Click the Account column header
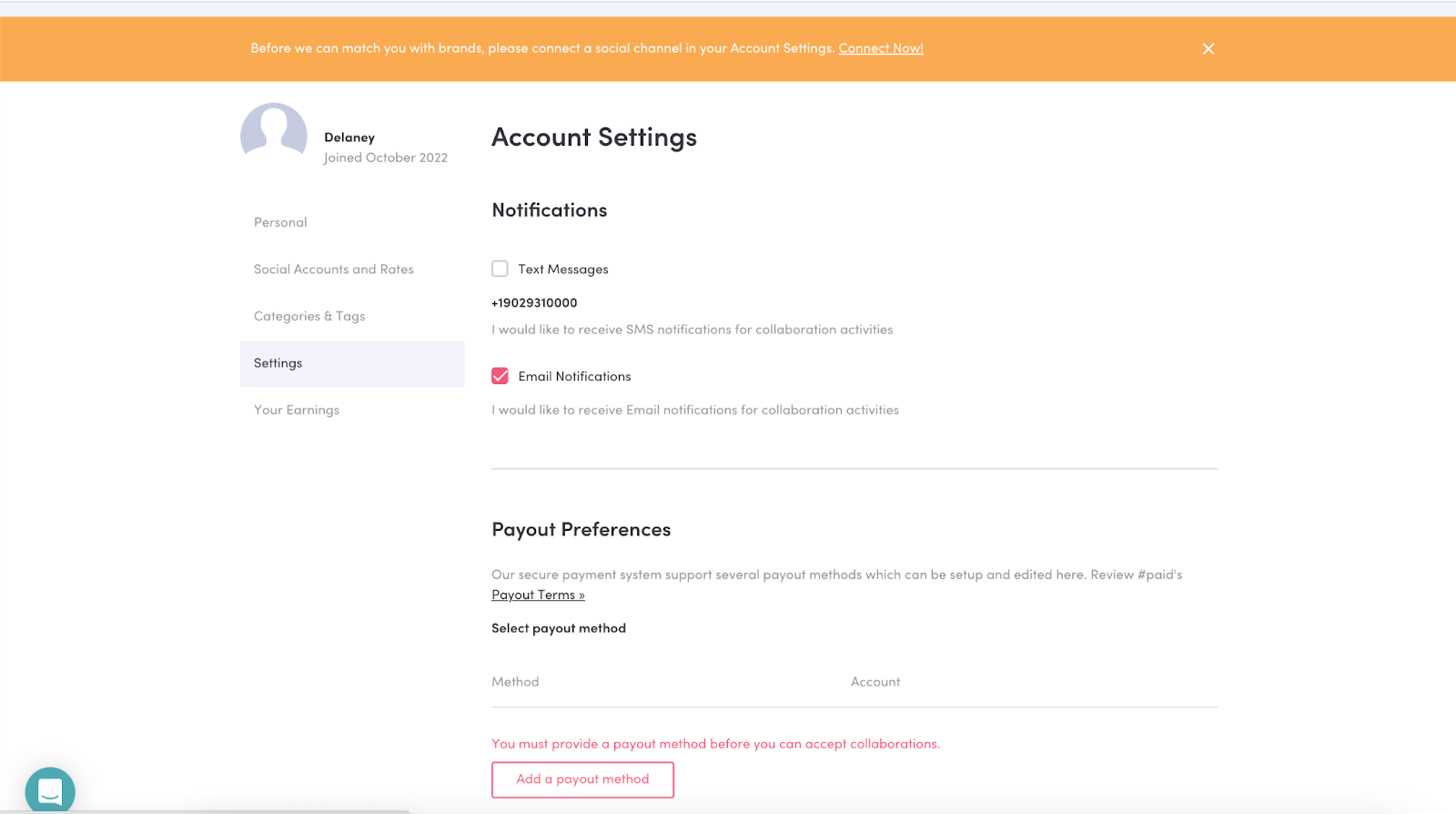 click(x=875, y=682)
